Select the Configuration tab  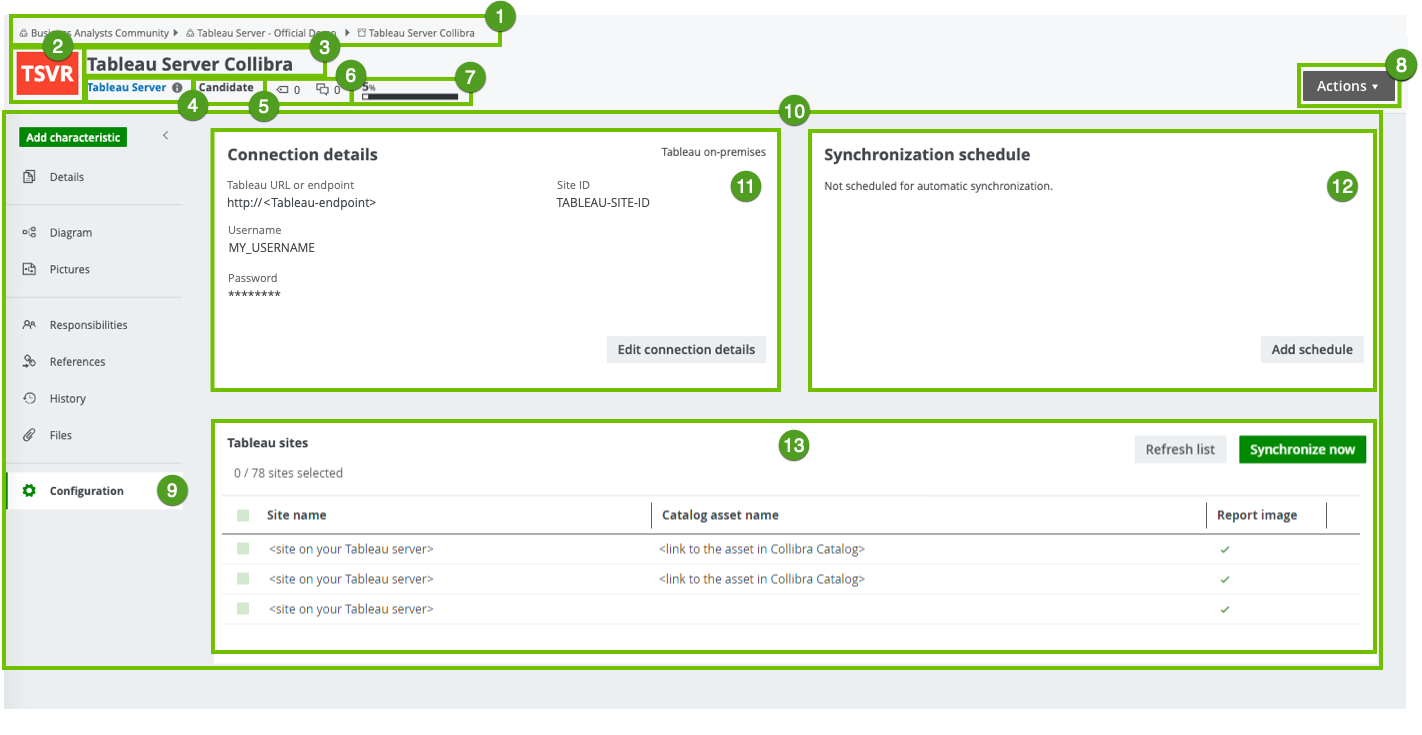point(86,491)
